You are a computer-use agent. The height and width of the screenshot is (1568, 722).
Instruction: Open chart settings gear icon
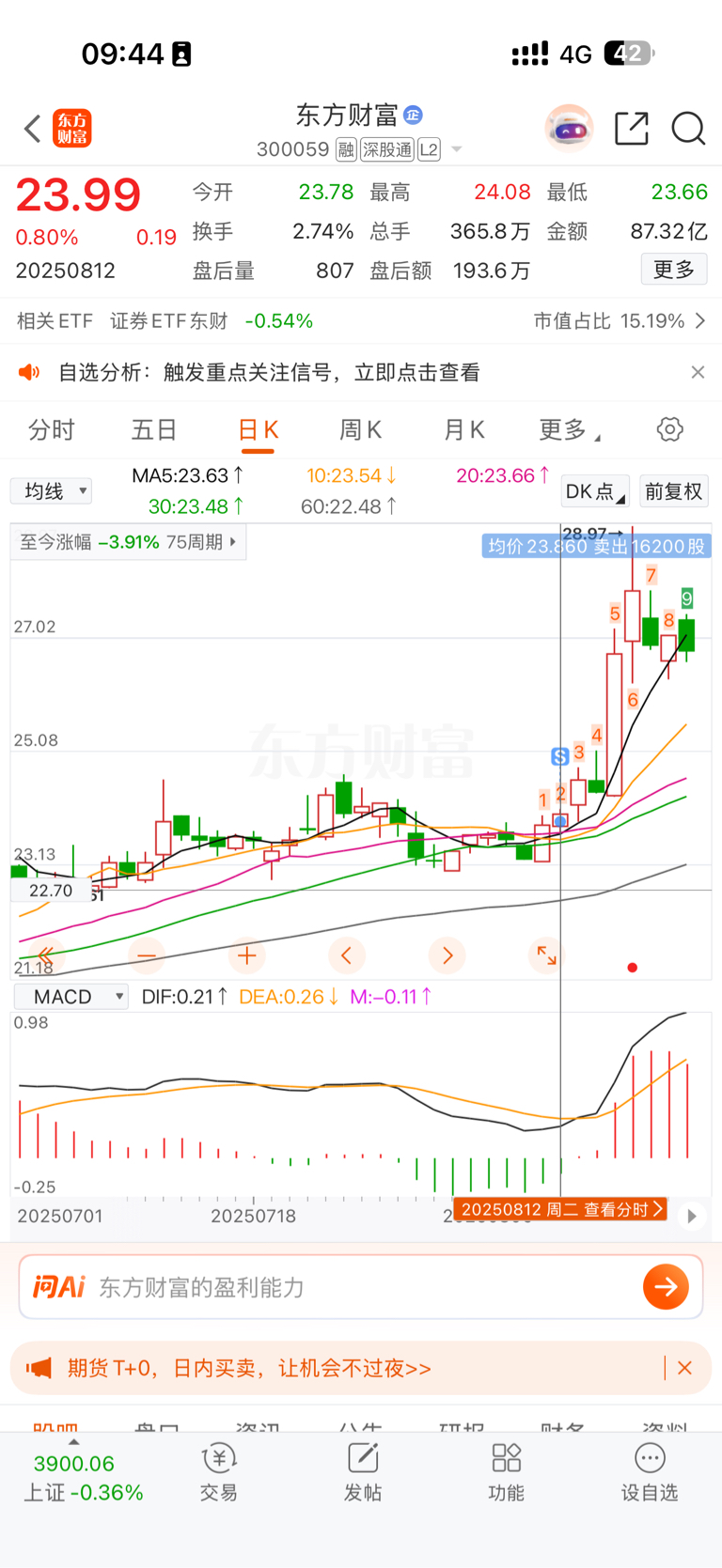click(669, 430)
